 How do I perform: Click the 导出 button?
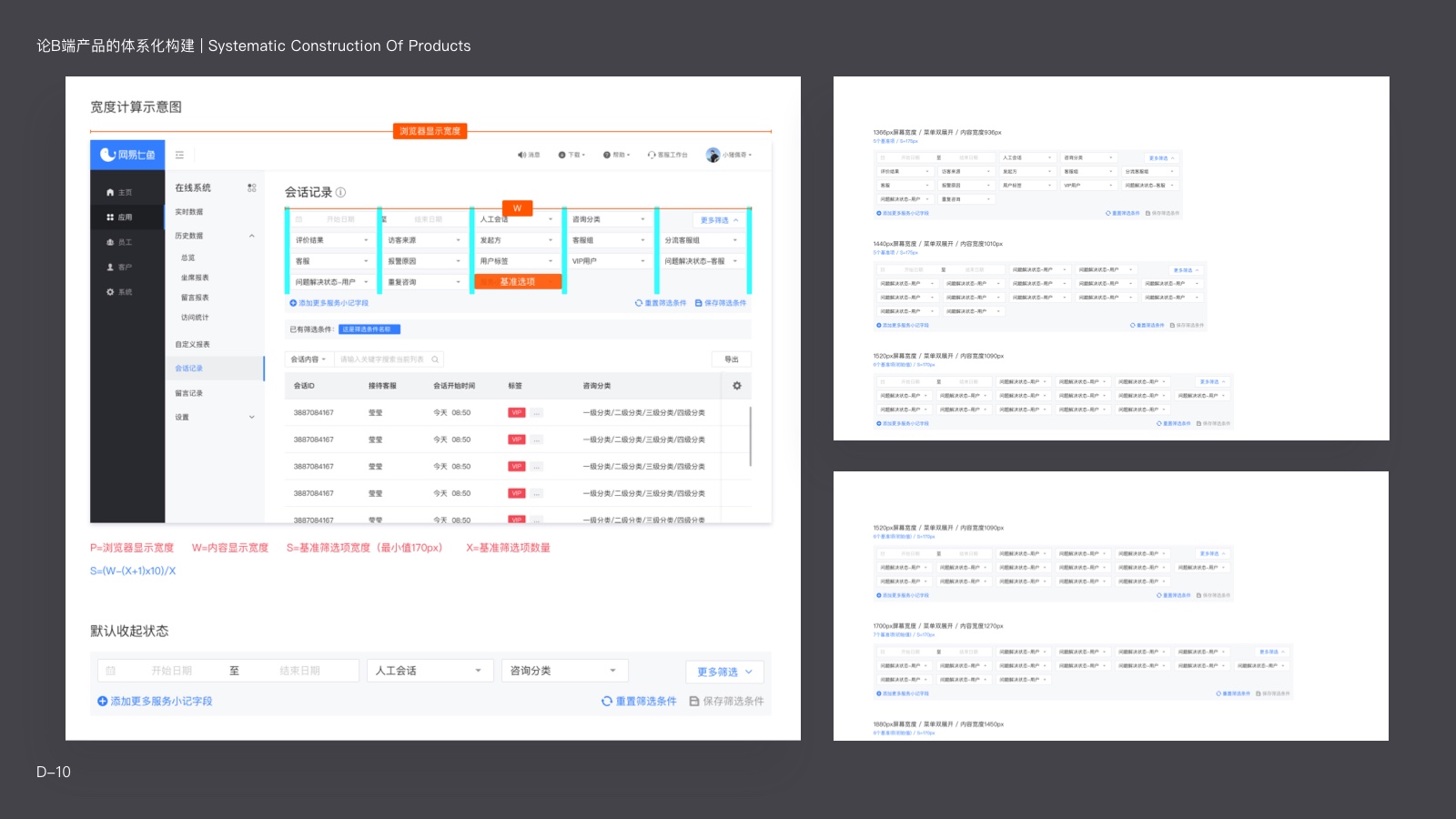coord(731,359)
